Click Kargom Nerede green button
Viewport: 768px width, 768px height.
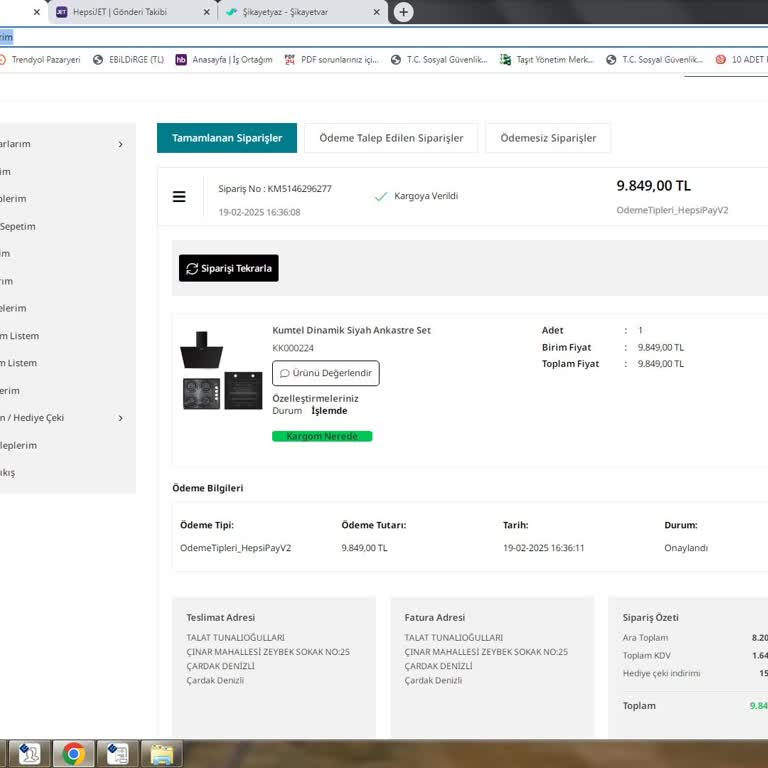pyautogui.click(x=322, y=436)
